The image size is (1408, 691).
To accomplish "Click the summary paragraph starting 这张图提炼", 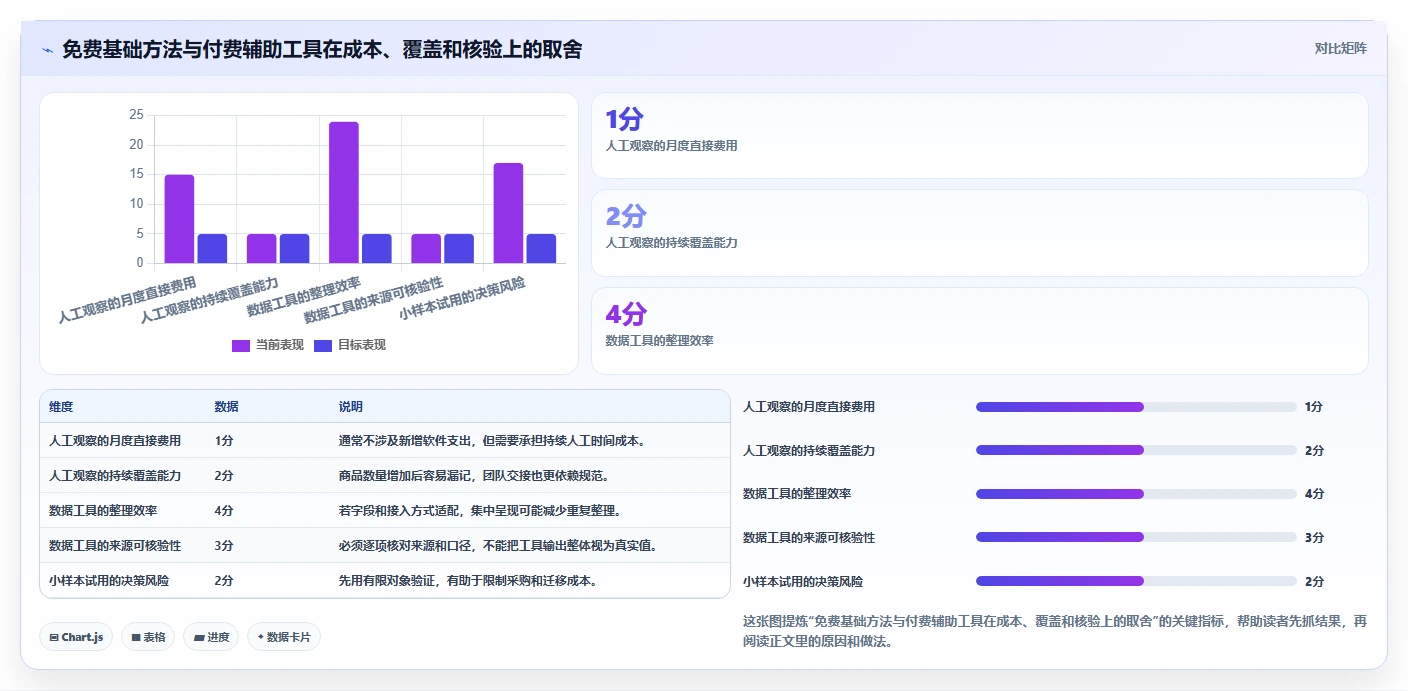I will pos(1054,631).
